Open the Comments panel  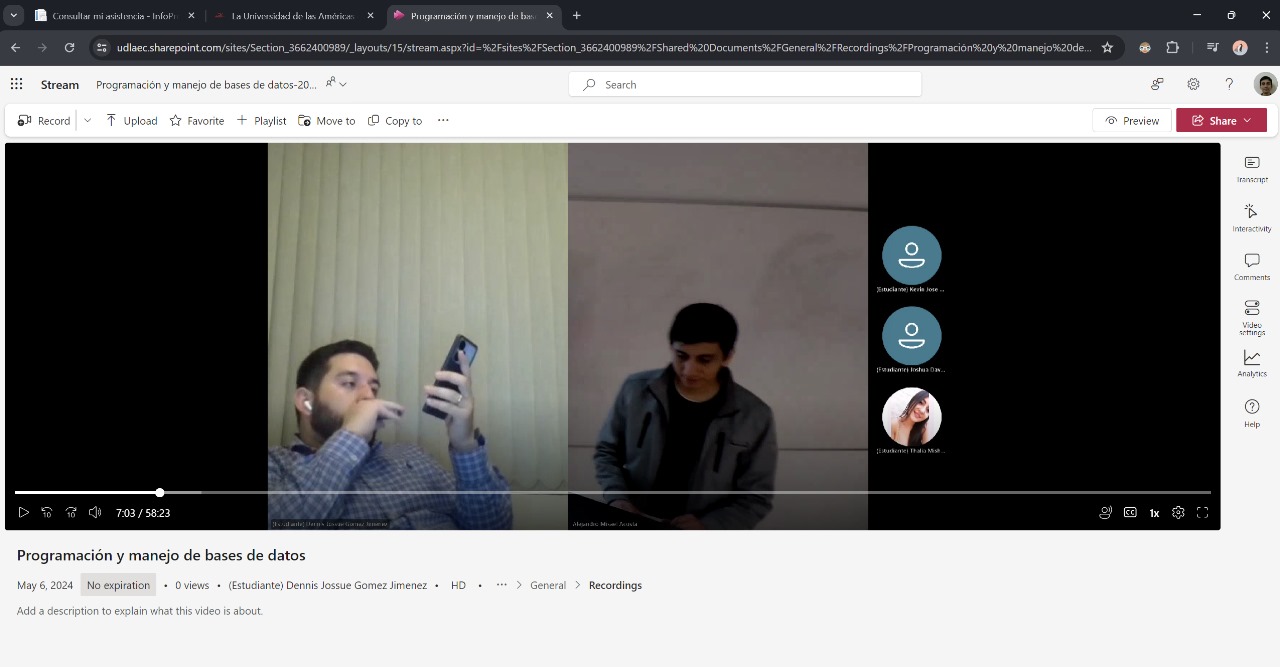click(1251, 266)
